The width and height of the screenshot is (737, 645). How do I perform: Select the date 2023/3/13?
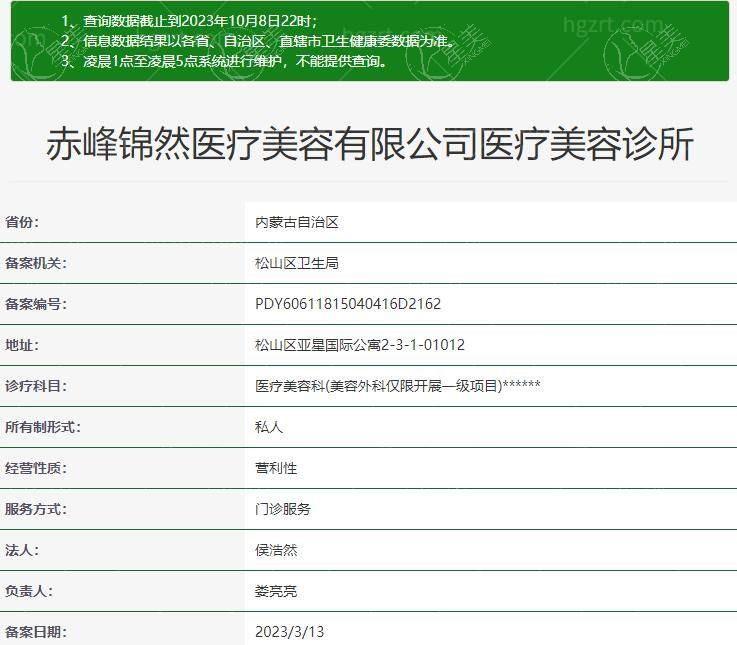click(290, 632)
